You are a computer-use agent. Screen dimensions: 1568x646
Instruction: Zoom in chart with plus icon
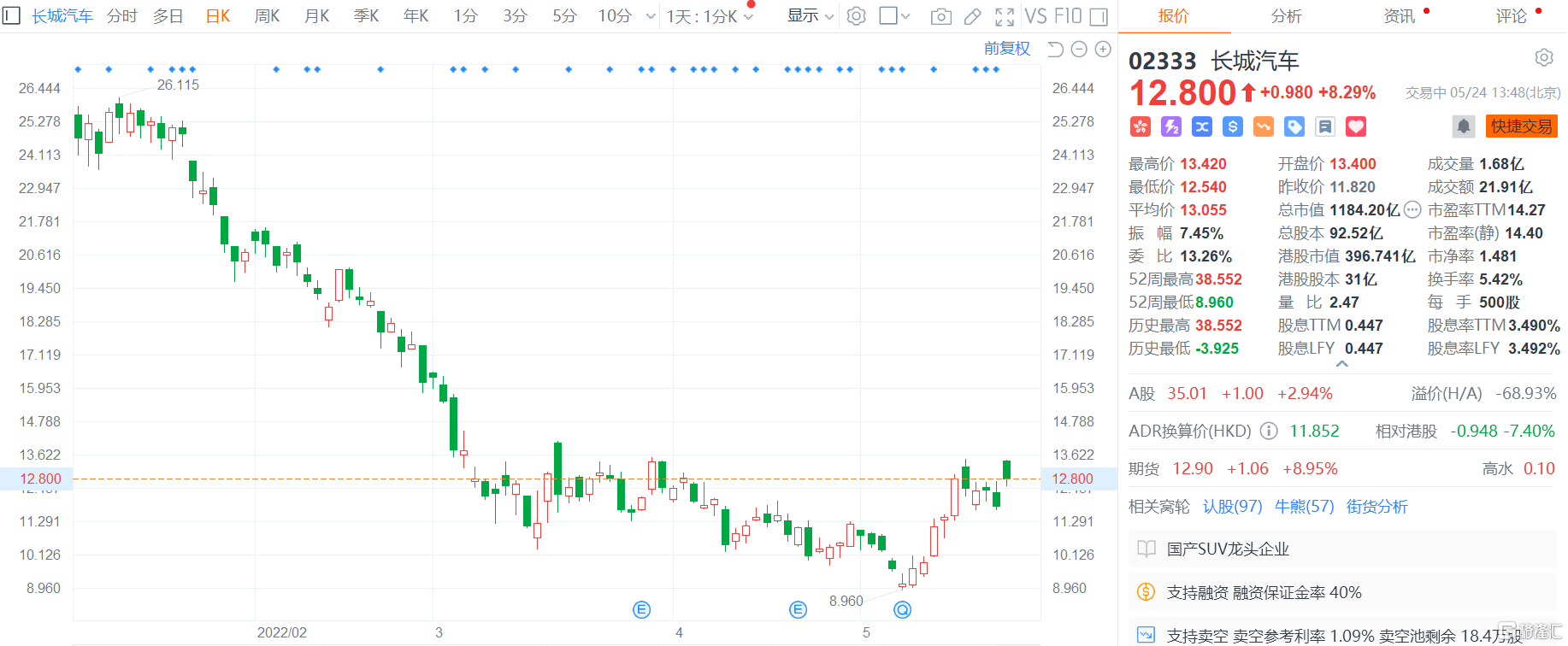click(x=1103, y=50)
